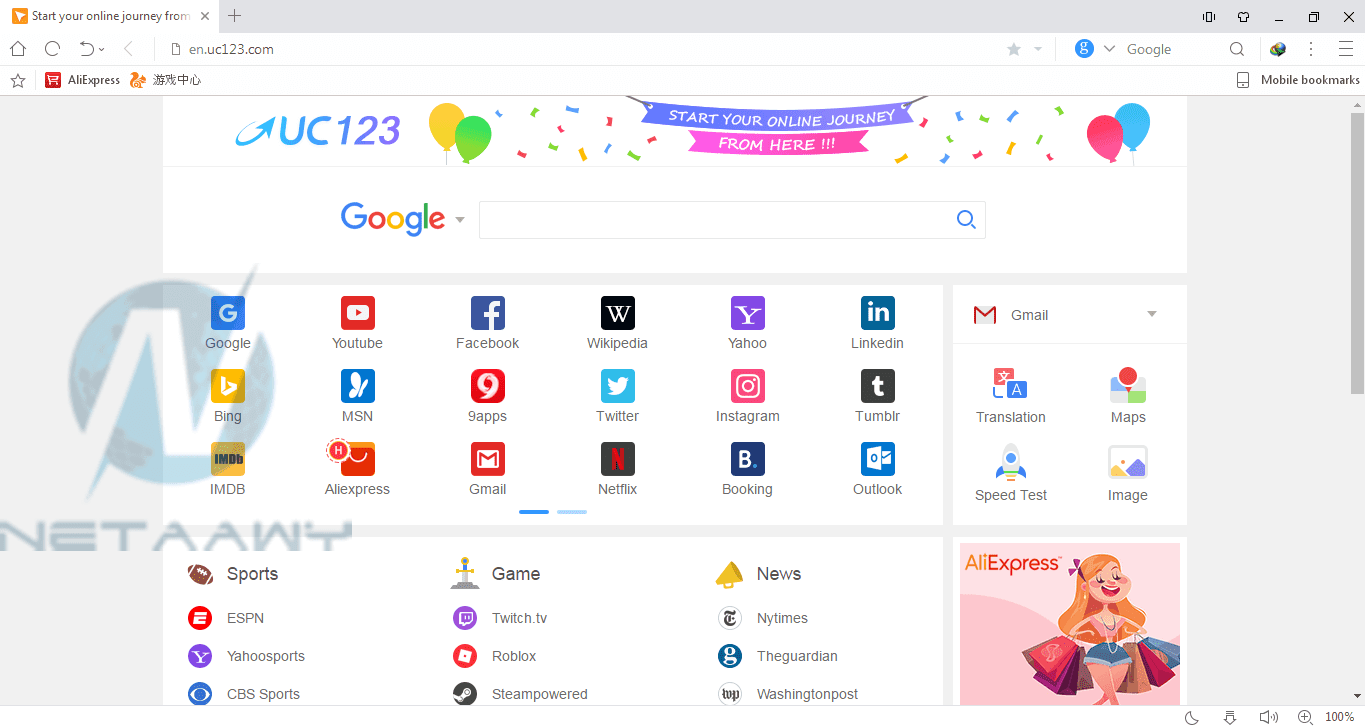Open the Outlook shortcut icon
The image size is (1365, 728).
pos(878,459)
